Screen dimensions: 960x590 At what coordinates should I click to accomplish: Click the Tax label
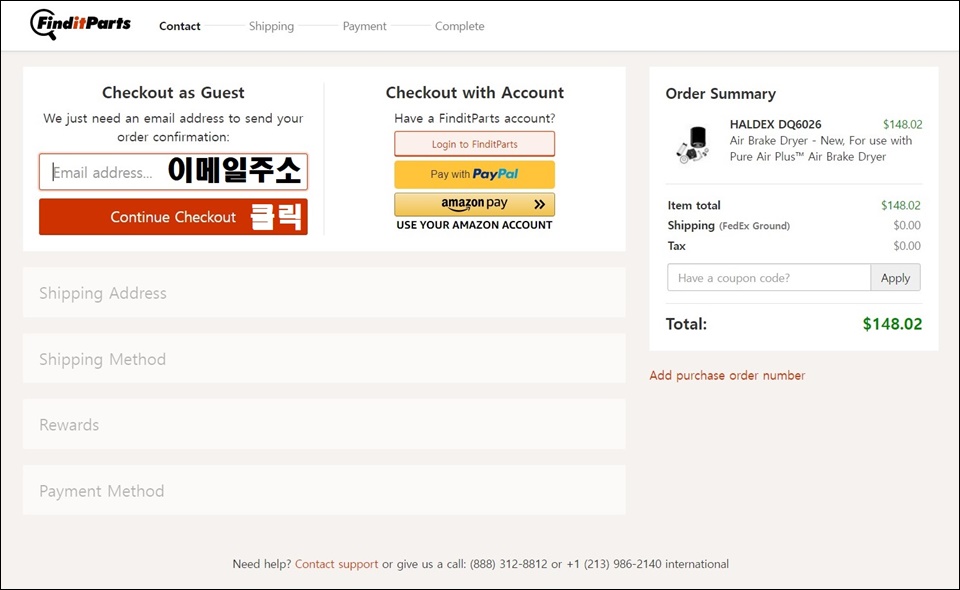677,245
